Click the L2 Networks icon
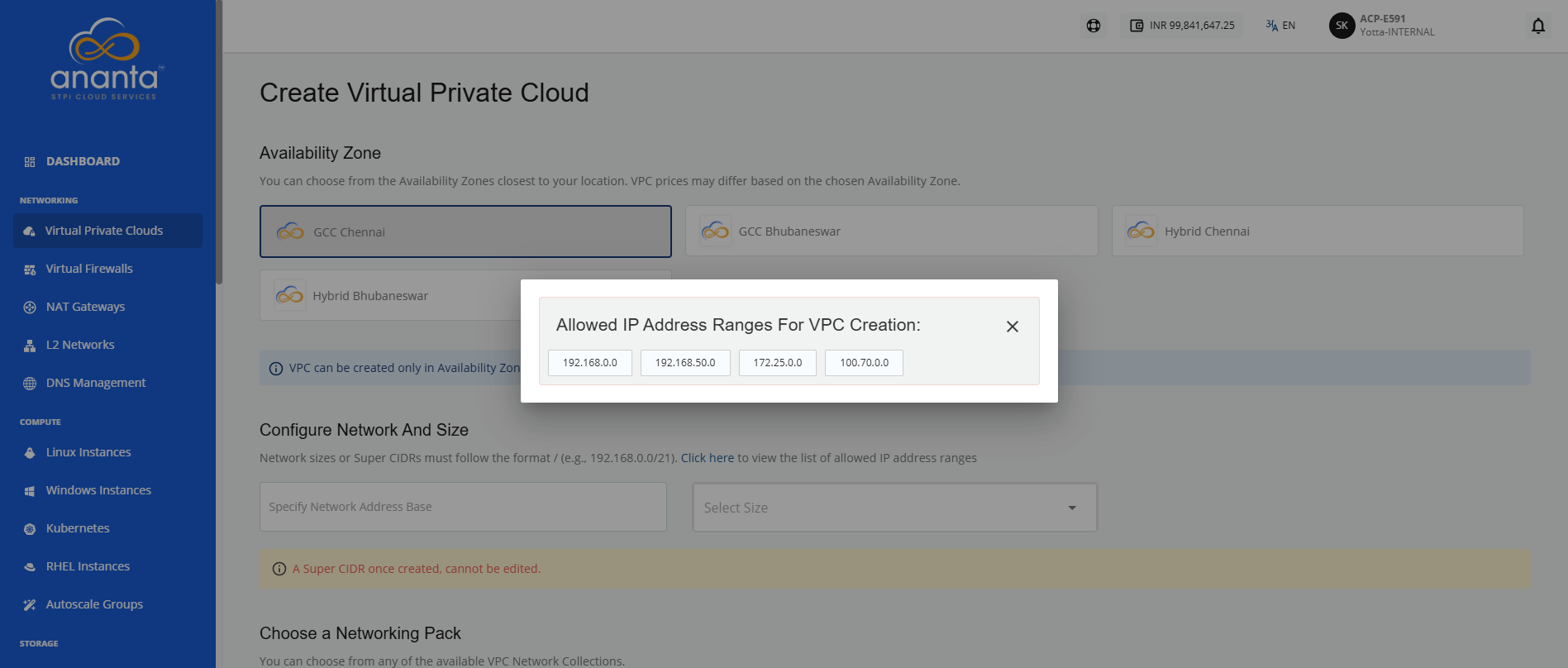Screen dimensions: 1568x668 [x=30, y=346]
